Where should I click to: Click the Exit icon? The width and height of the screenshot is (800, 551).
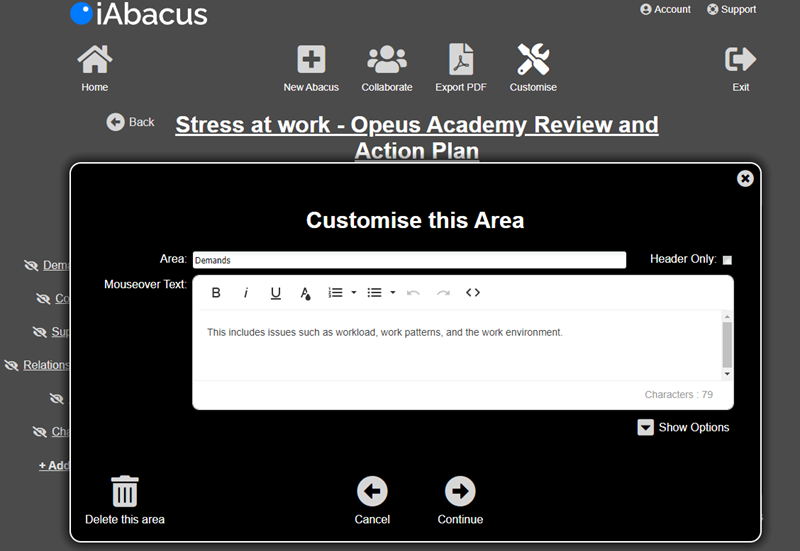[740, 59]
